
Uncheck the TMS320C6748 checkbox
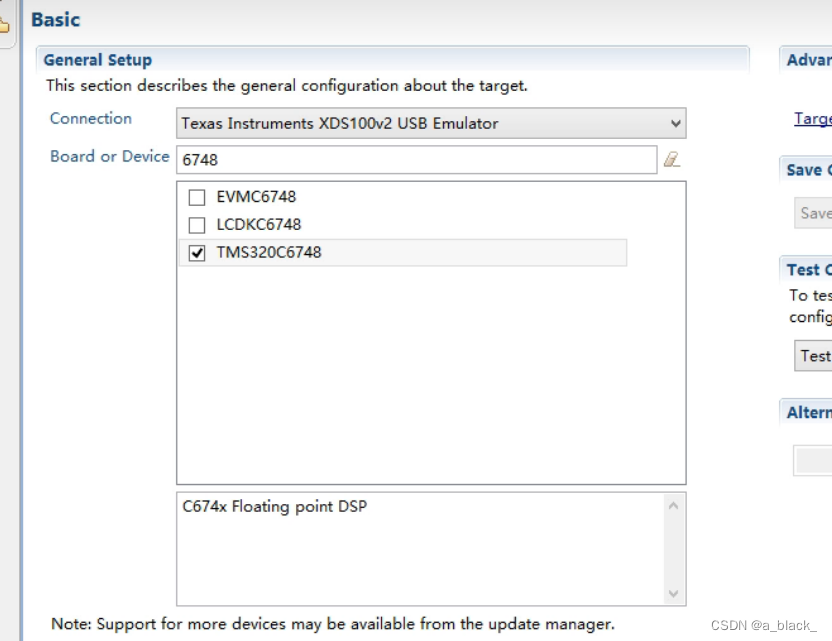coord(197,253)
